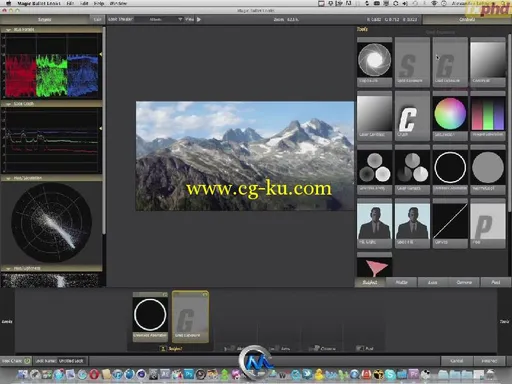Collapse the Hue/Saturation scope

9,178
